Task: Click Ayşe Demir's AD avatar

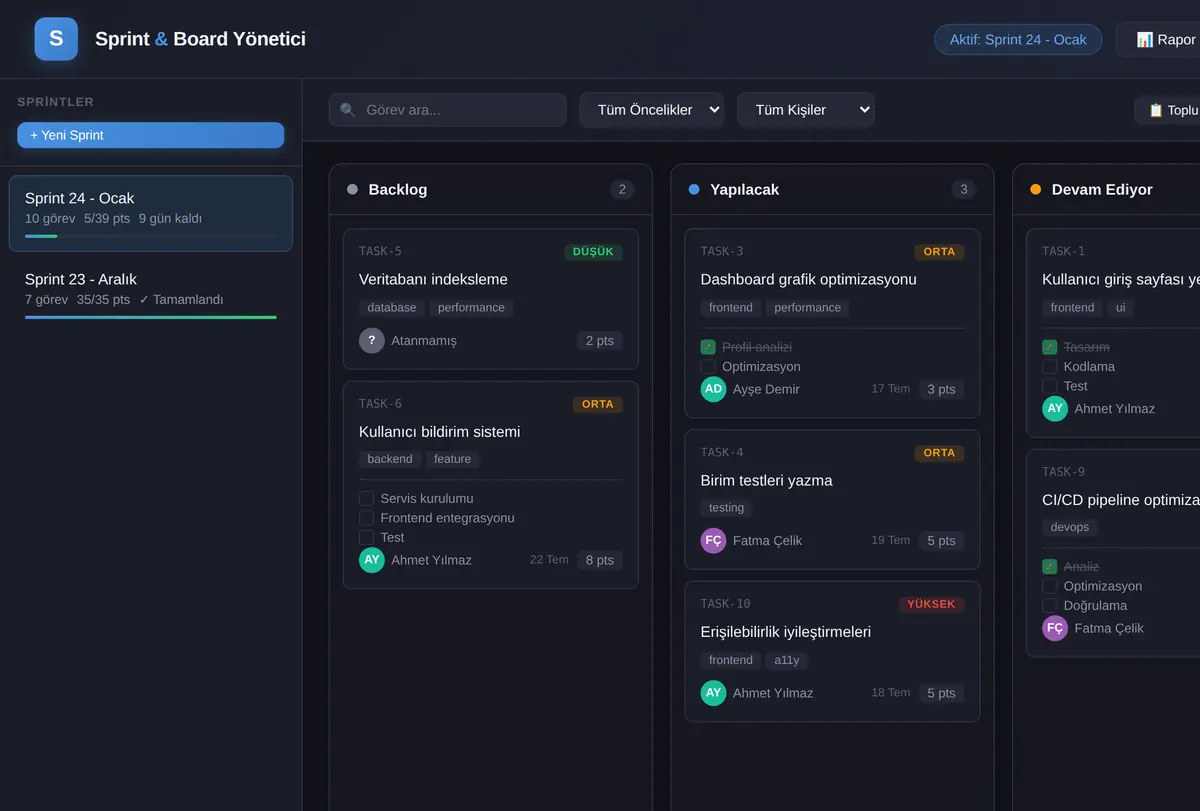Action: point(713,389)
